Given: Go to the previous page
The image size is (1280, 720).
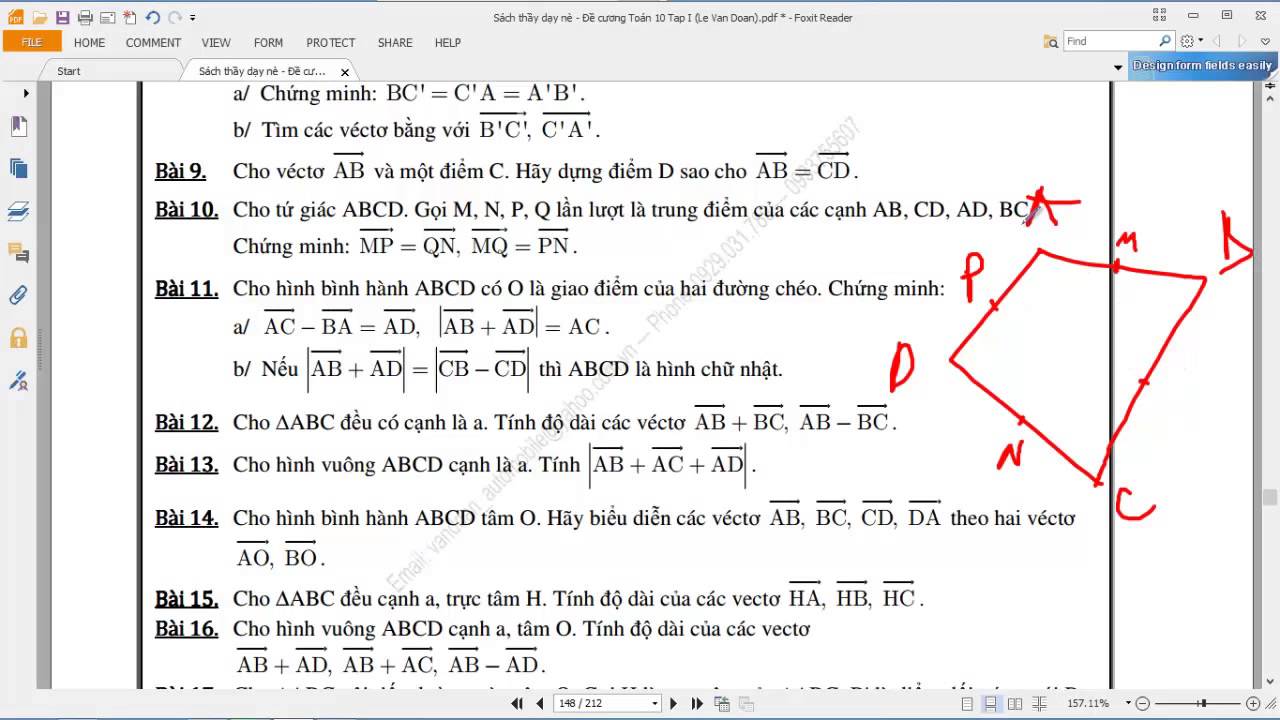Looking at the screenshot, I should 540,703.
